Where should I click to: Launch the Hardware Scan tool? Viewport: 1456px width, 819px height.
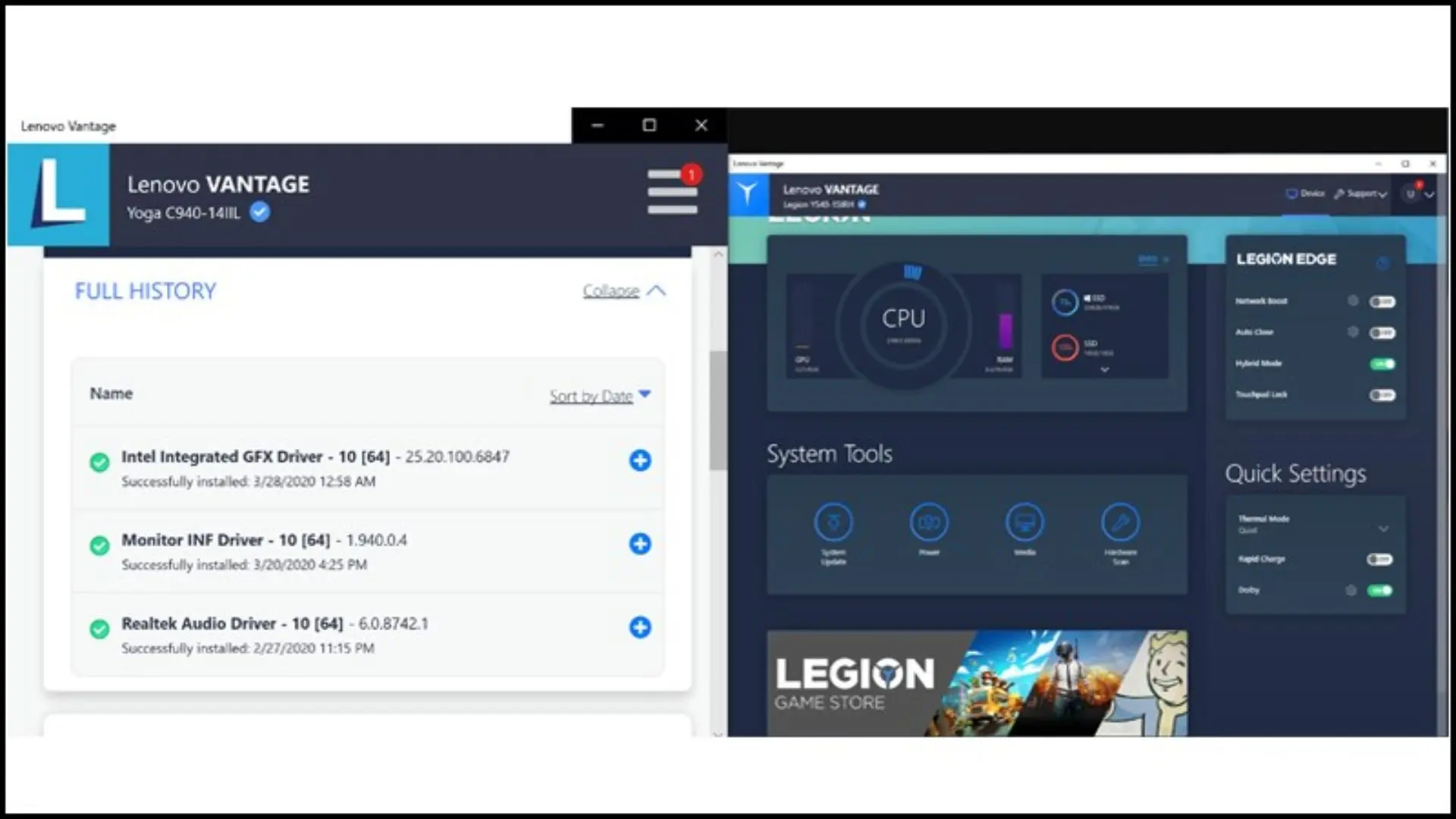pyautogui.click(x=1120, y=522)
